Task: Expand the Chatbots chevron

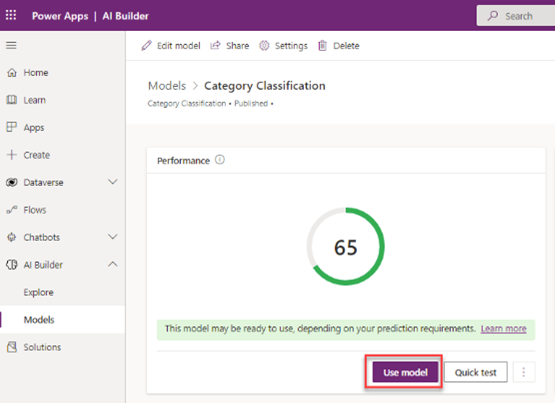Action: [113, 237]
